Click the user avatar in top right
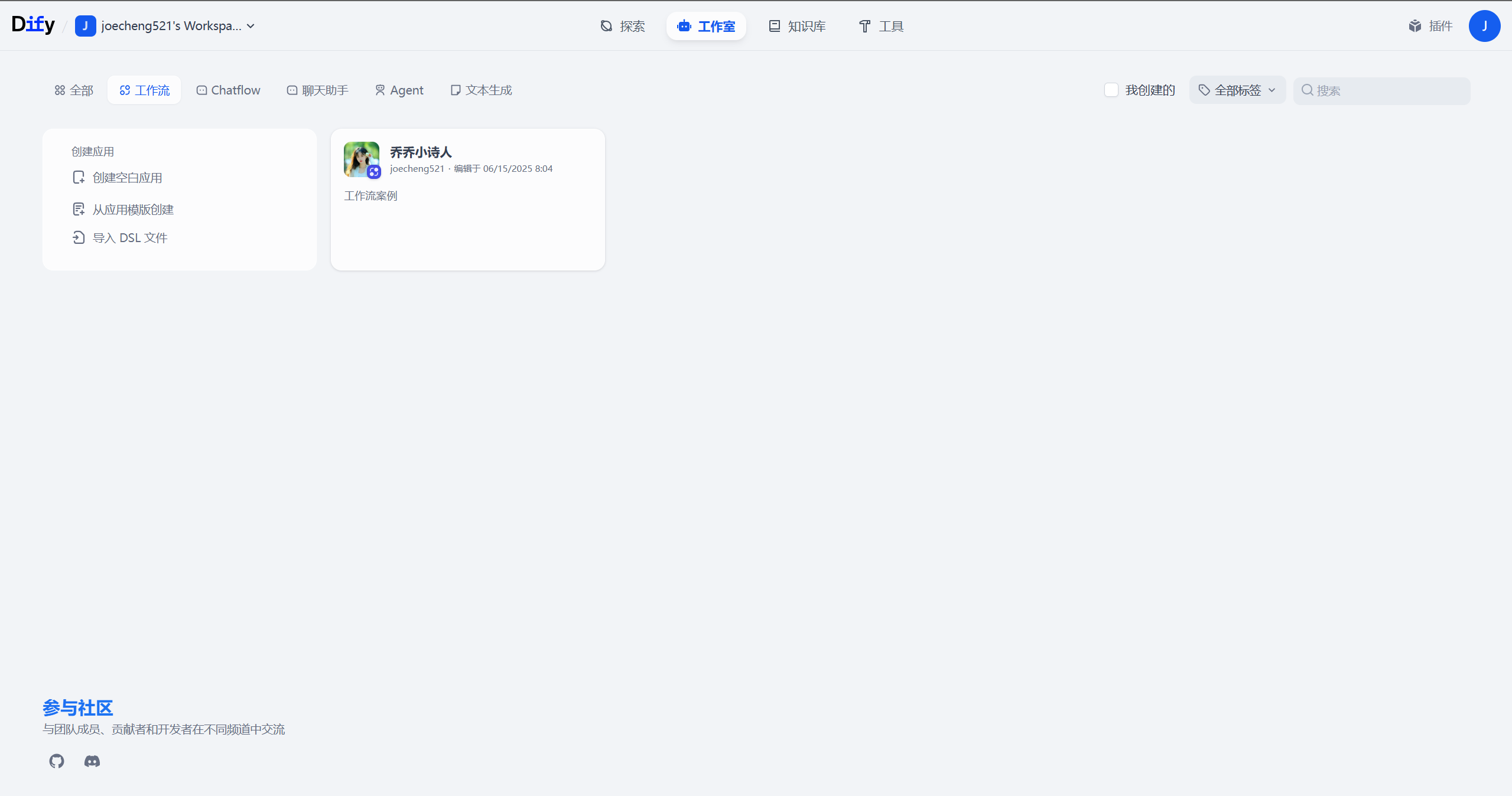Viewport: 1512px width, 796px height. pos(1484,26)
